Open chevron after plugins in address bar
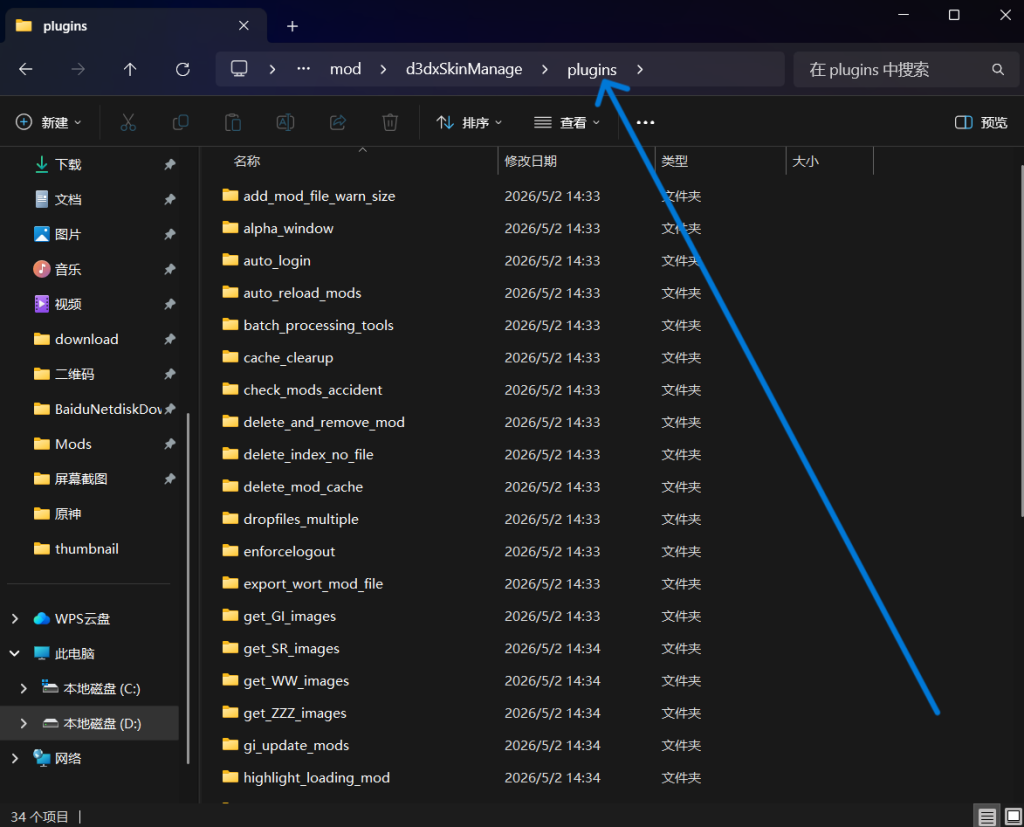The image size is (1024, 827). (640, 69)
